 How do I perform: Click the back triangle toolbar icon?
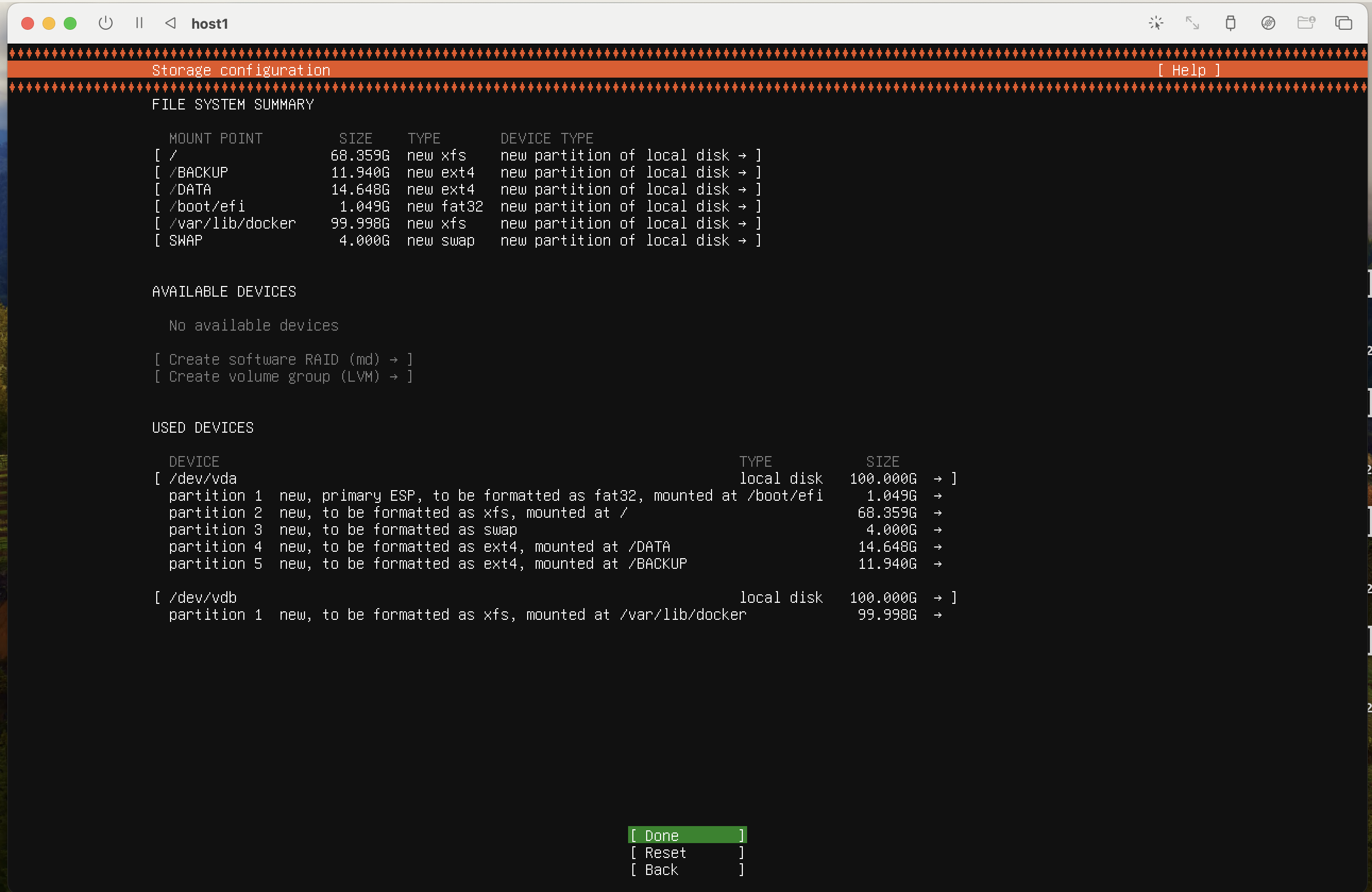pyautogui.click(x=171, y=23)
